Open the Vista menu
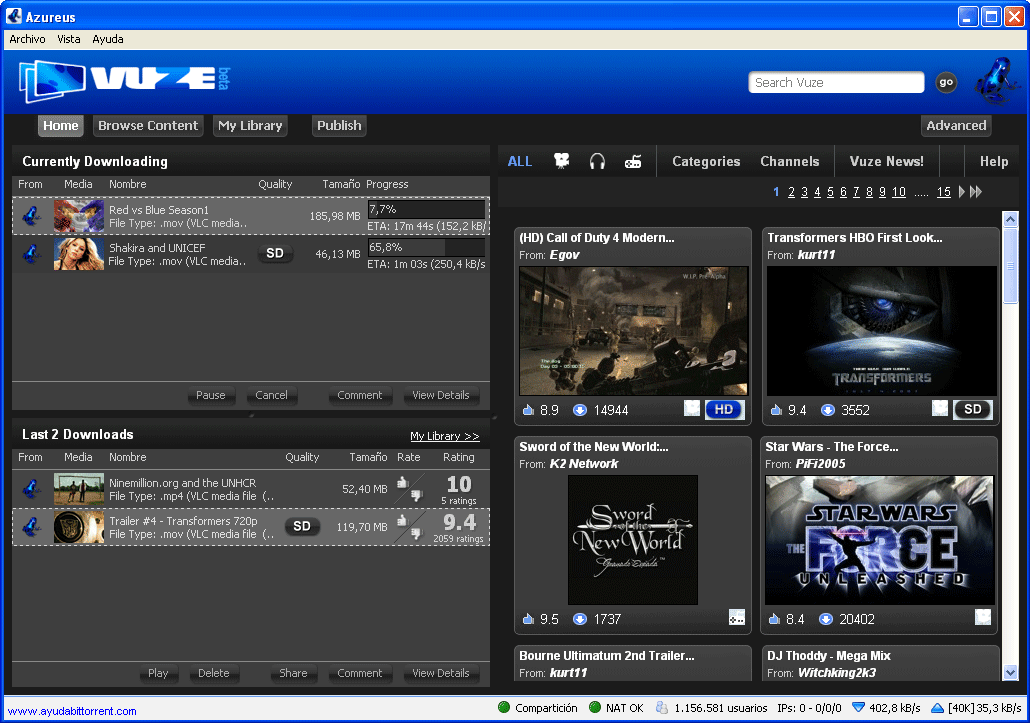 69,39
